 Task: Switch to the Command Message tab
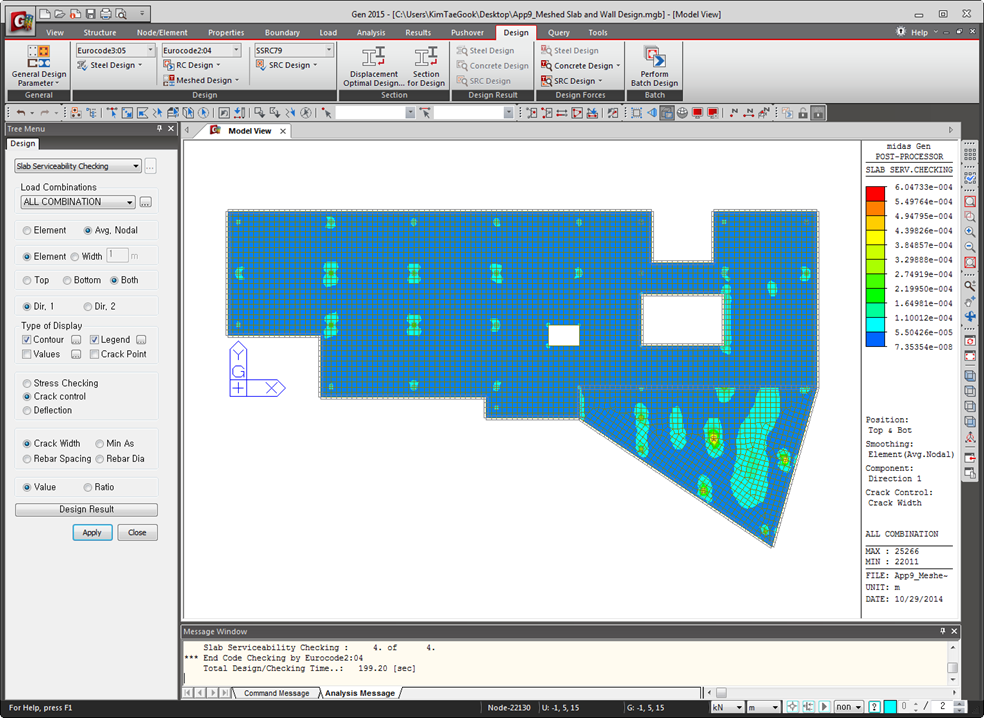click(x=276, y=693)
